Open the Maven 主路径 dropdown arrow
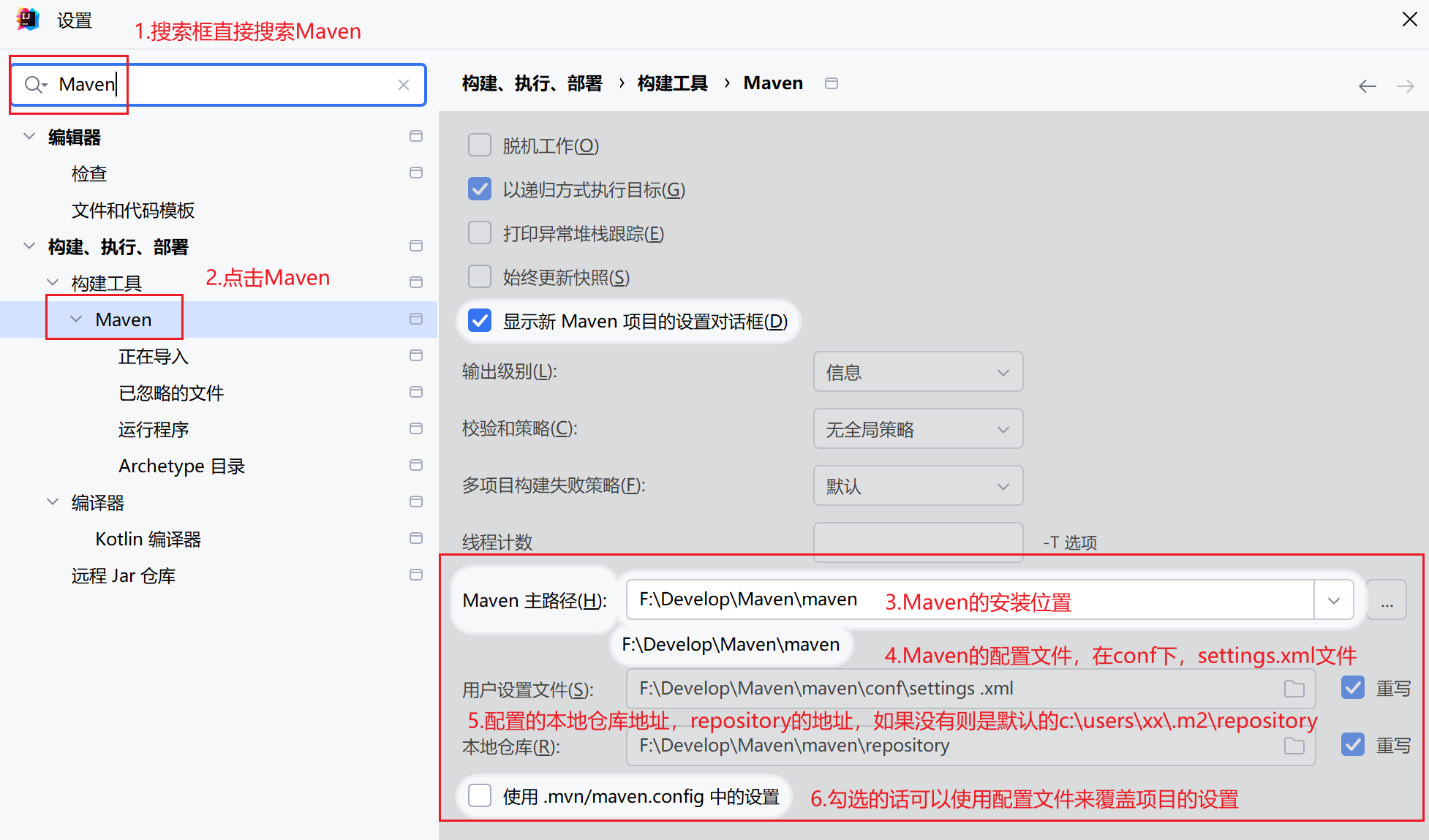This screenshot has width=1429, height=840. pyautogui.click(x=1334, y=600)
